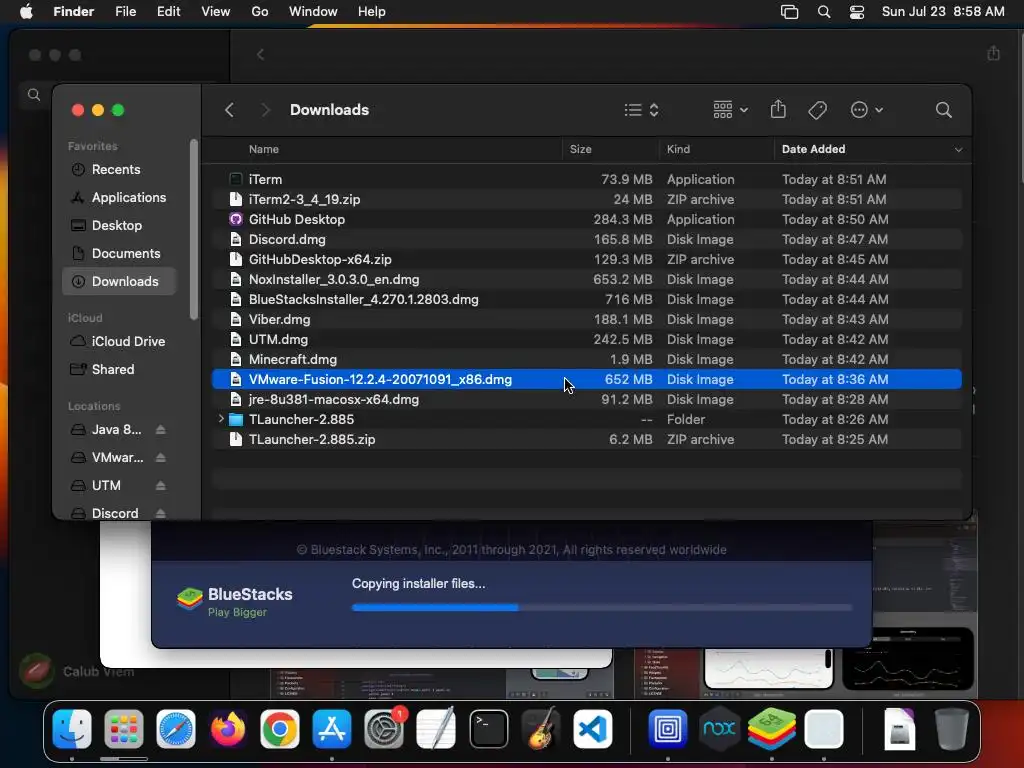Screen dimensions: 1024x768
Task: Select the UTM volume in Locations
Action: tap(106, 486)
